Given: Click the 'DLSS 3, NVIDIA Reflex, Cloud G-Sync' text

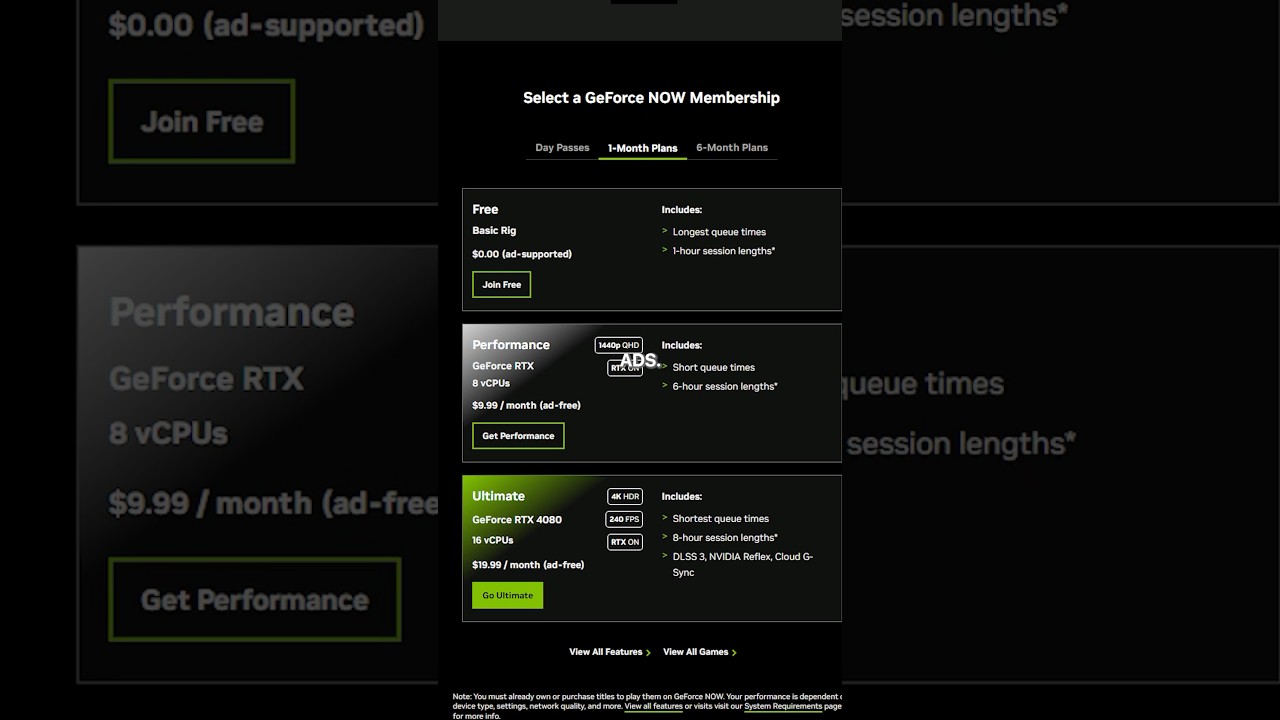Looking at the screenshot, I should click(x=742, y=565).
